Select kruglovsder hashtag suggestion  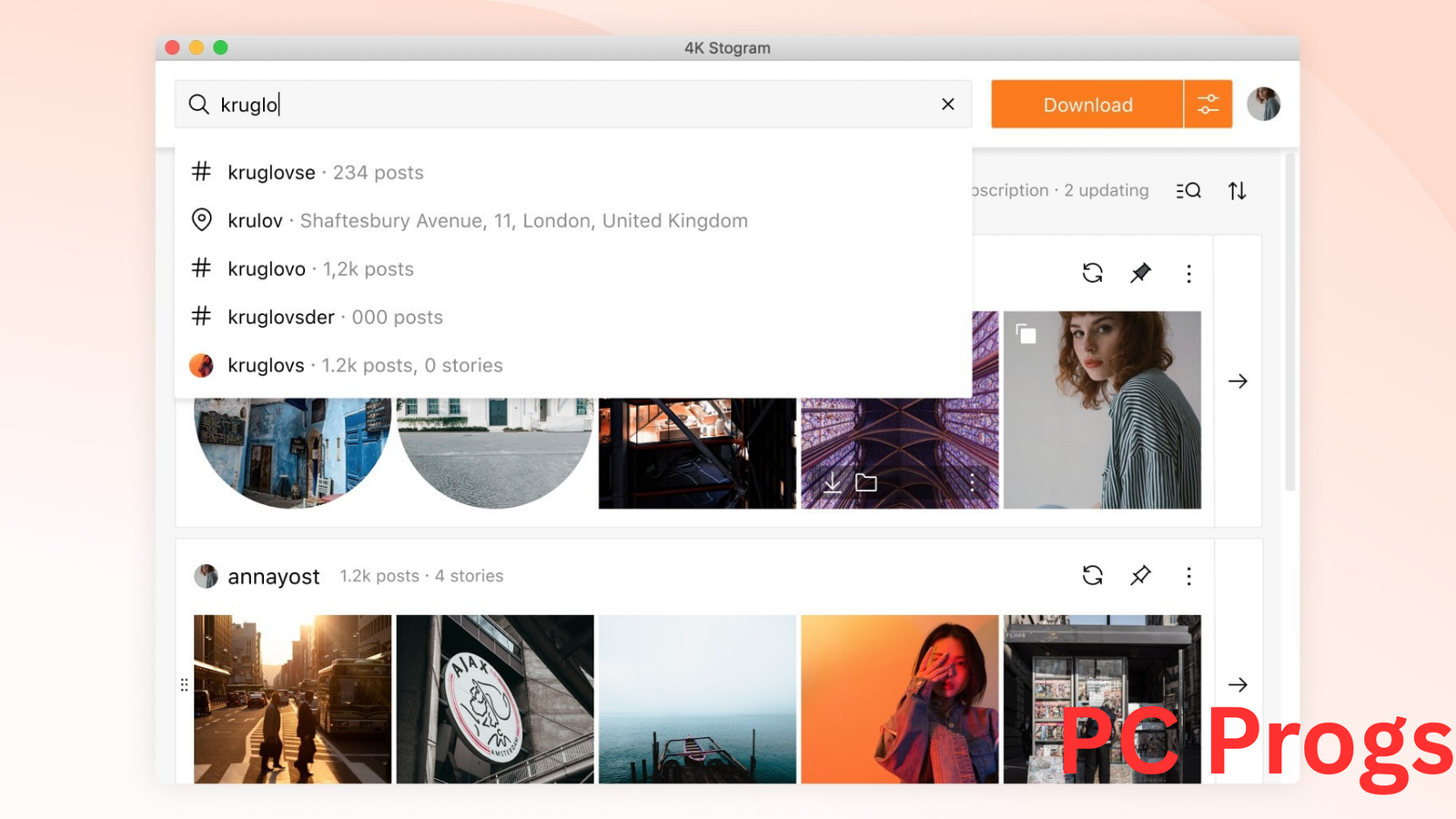(x=573, y=317)
